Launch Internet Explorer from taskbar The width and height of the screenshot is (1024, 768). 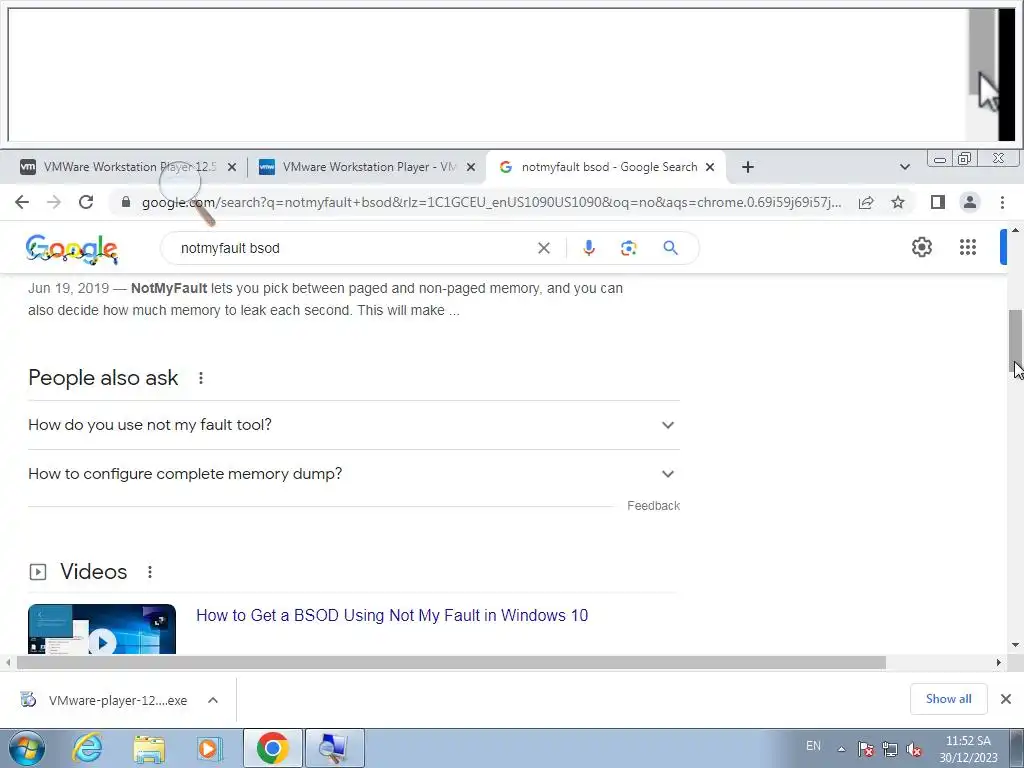tap(87, 748)
